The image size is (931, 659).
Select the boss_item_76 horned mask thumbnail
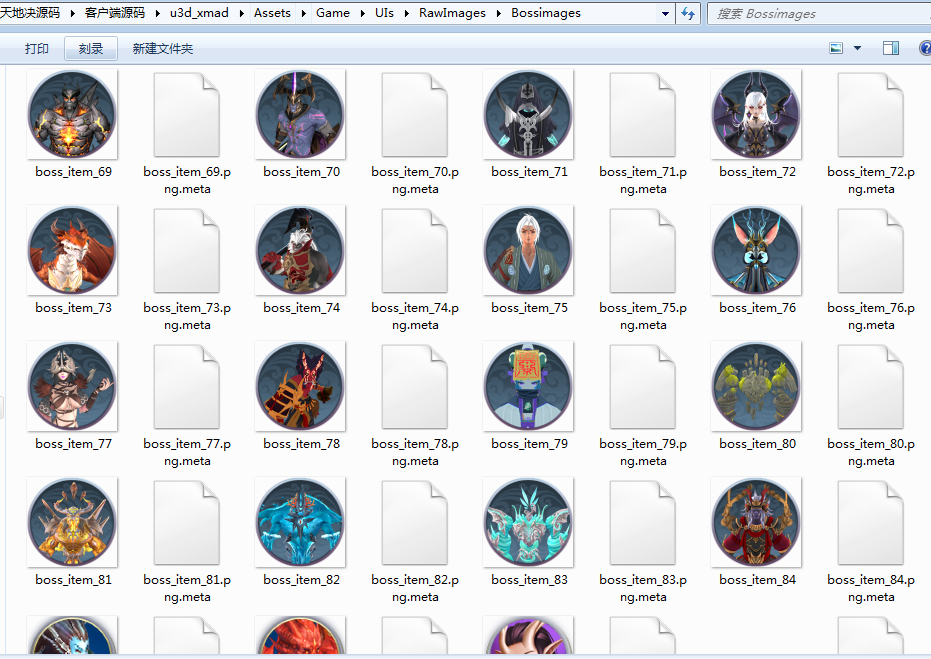pyautogui.click(x=756, y=250)
